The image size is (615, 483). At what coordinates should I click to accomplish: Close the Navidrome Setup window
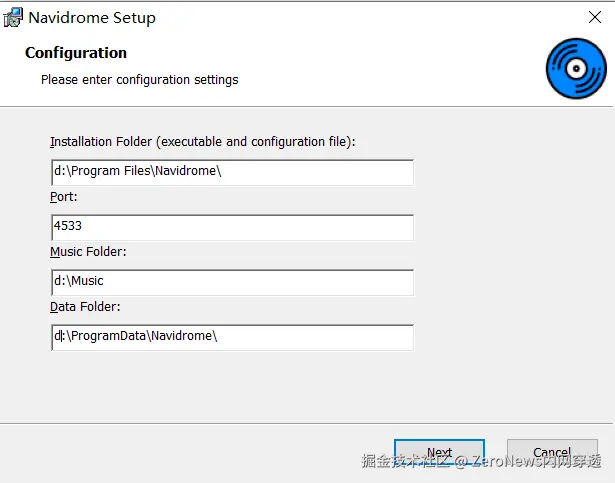coord(596,18)
